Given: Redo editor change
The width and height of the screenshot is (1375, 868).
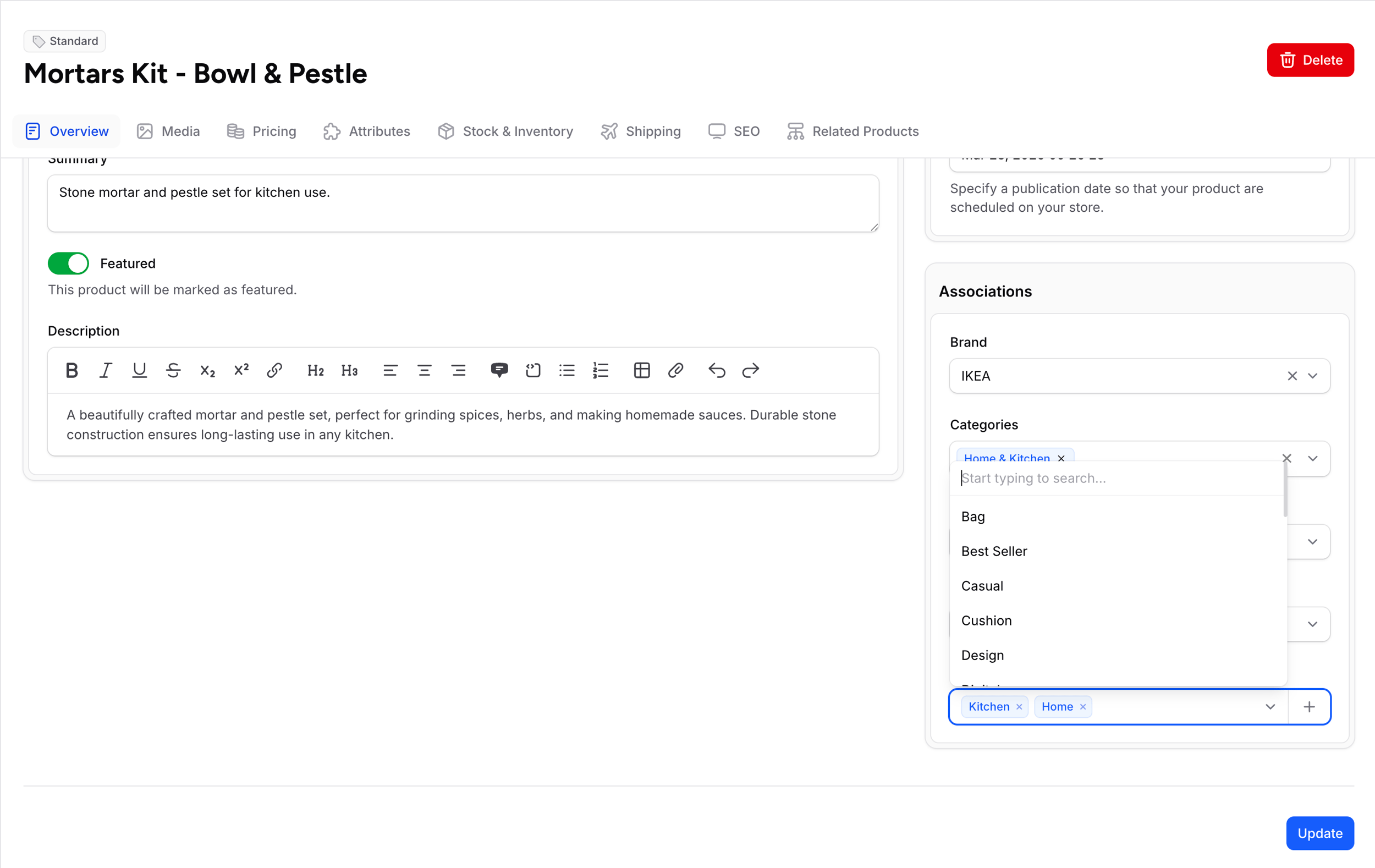Looking at the screenshot, I should coord(750,371).
